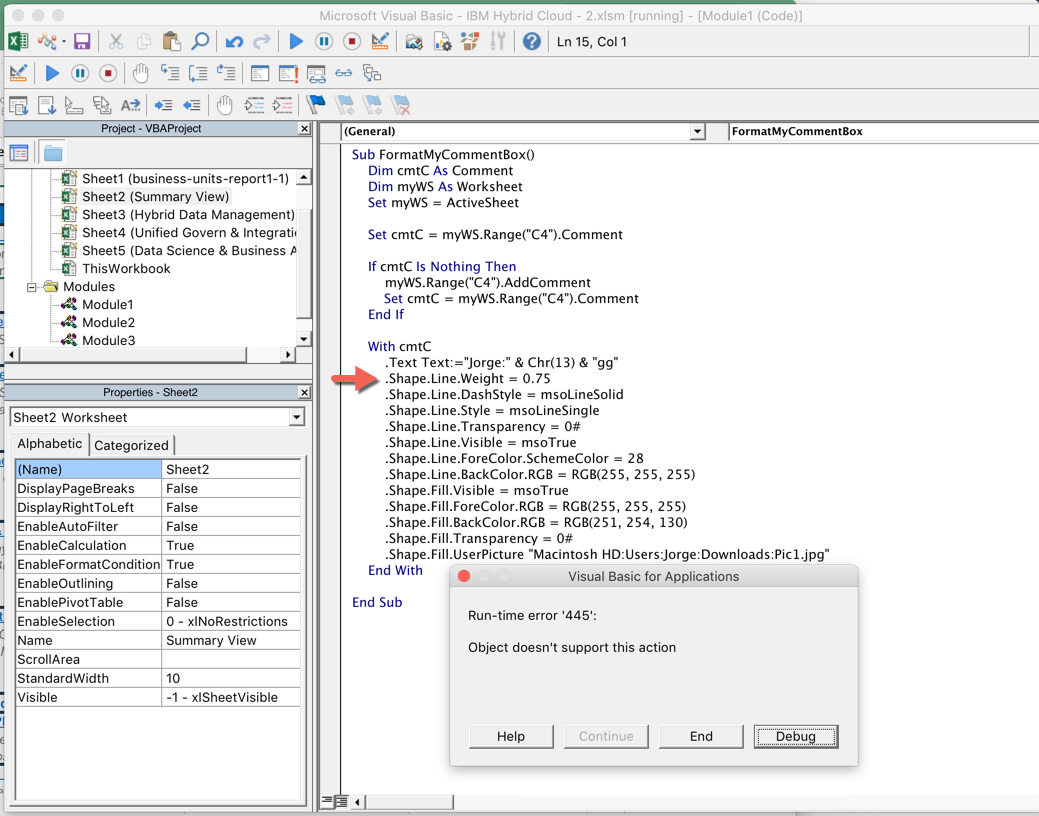Redo with the standard toolbar arrow
This screenshot has height=816, width=1039.
tap(262, 41)
